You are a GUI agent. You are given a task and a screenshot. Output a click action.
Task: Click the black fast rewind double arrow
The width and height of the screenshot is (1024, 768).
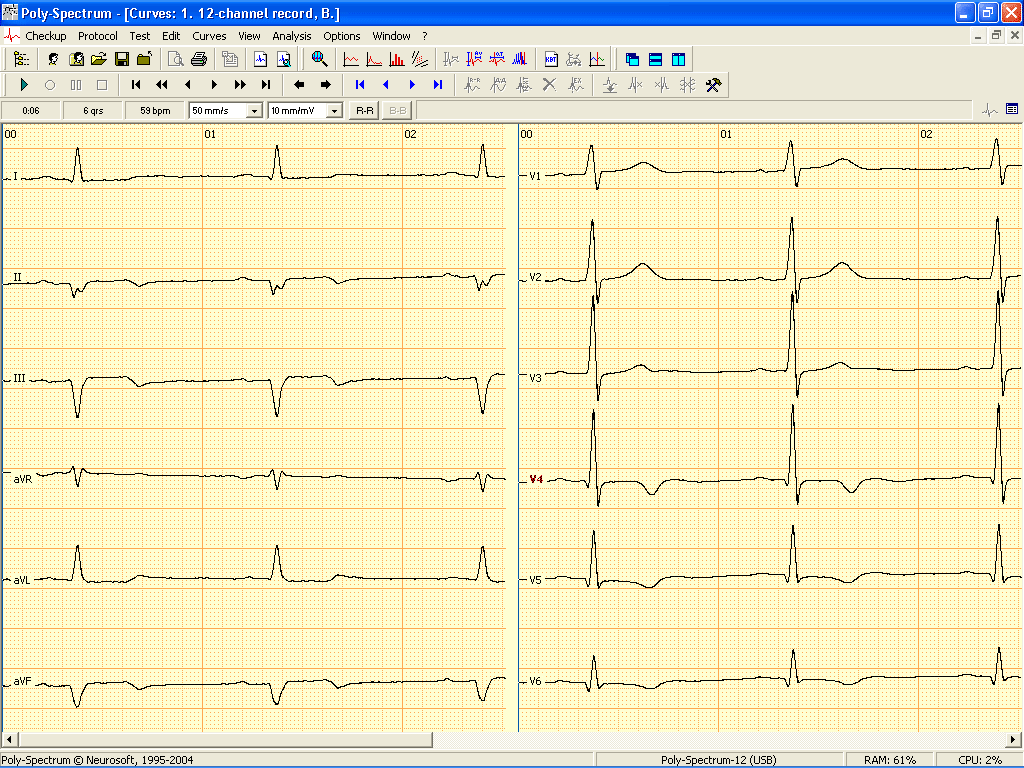161,85
